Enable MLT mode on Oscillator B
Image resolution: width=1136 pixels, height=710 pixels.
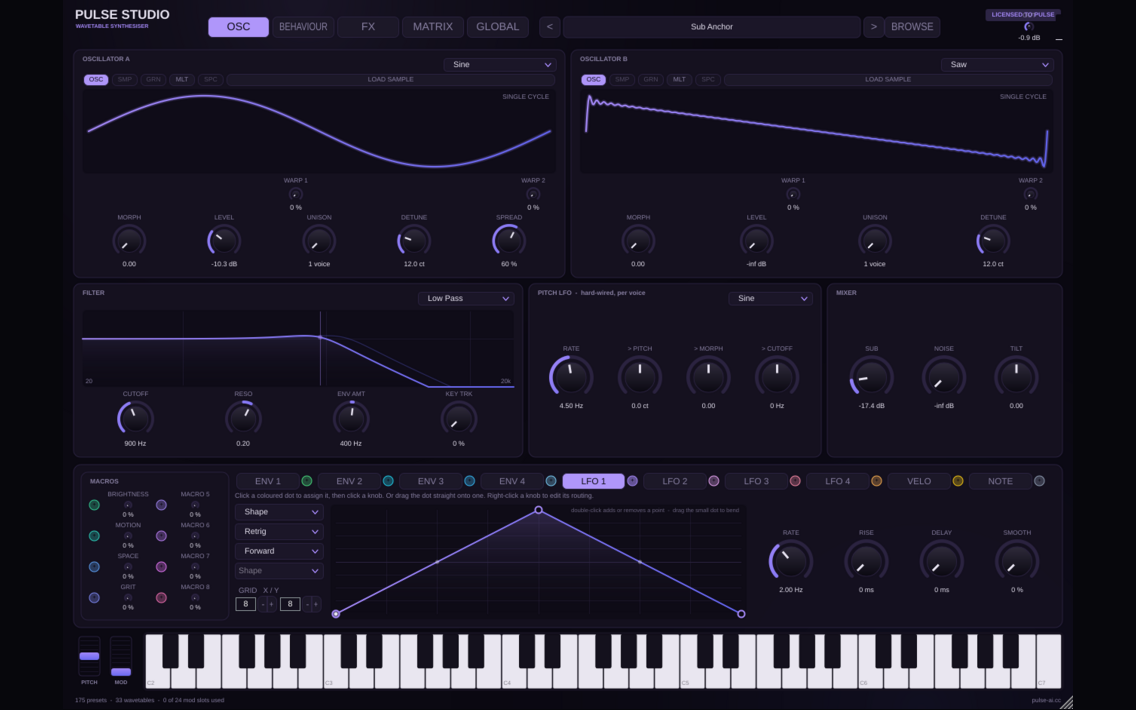coord(679,80)
